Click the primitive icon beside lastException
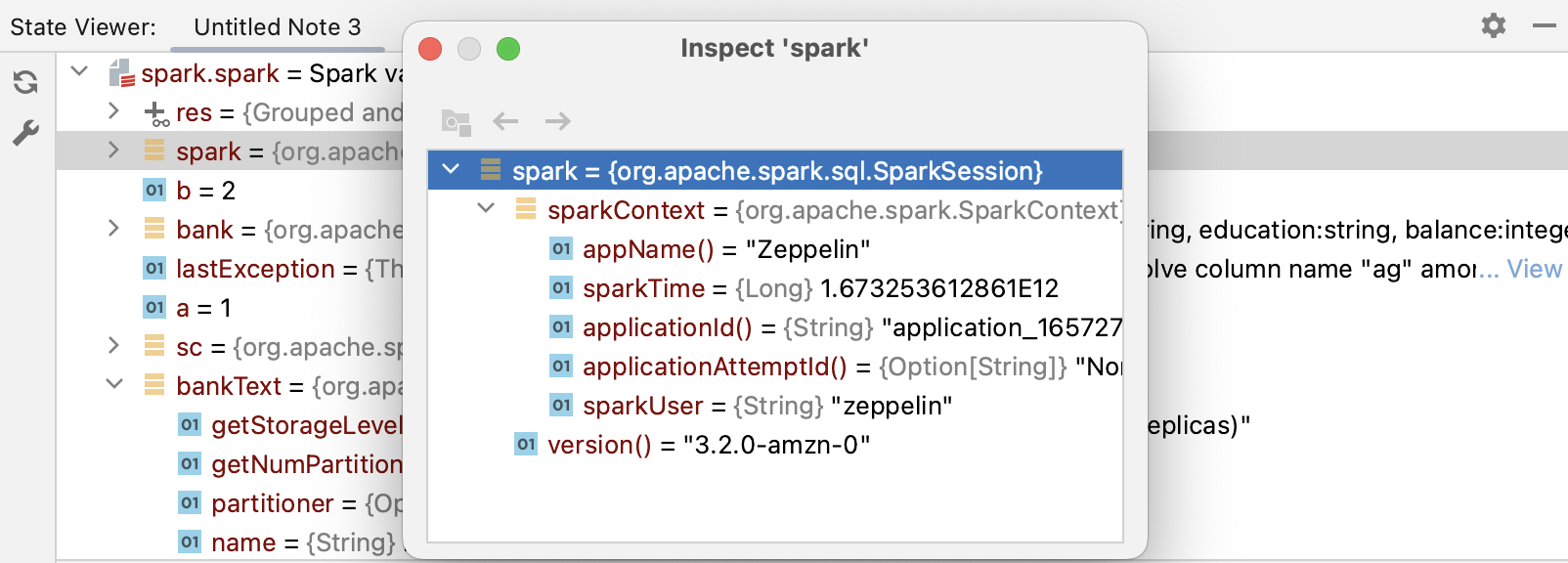Viewport: 1568px width, 563px height. click(x=154, y=268)
